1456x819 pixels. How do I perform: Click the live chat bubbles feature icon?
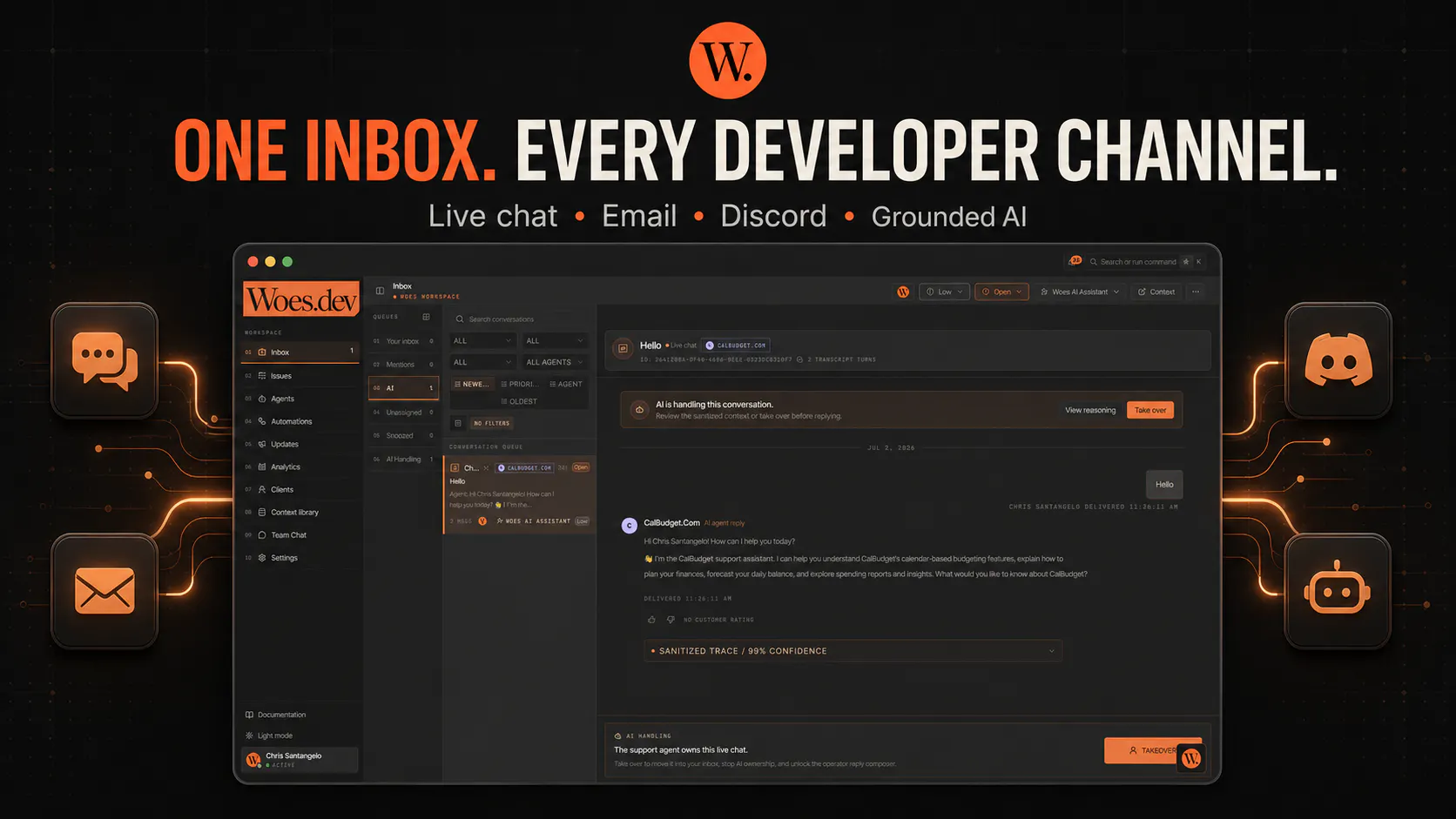(104, 360)
